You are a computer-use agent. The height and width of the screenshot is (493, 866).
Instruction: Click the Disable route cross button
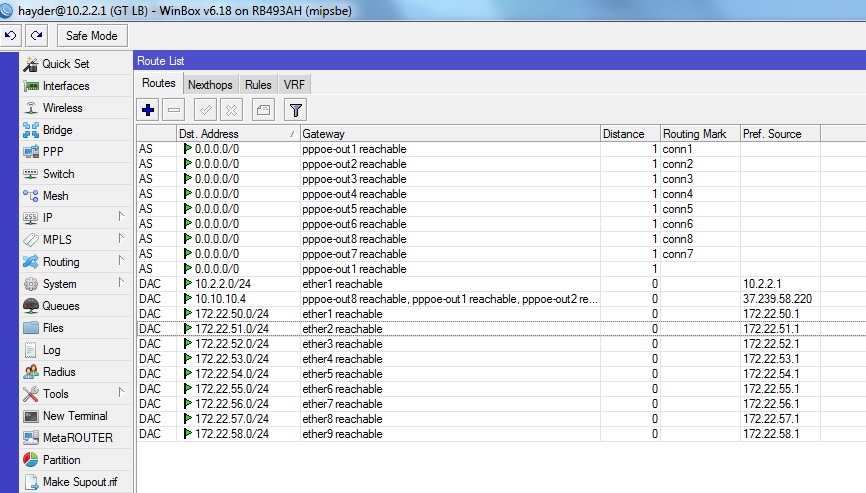[x=231, y=110]
